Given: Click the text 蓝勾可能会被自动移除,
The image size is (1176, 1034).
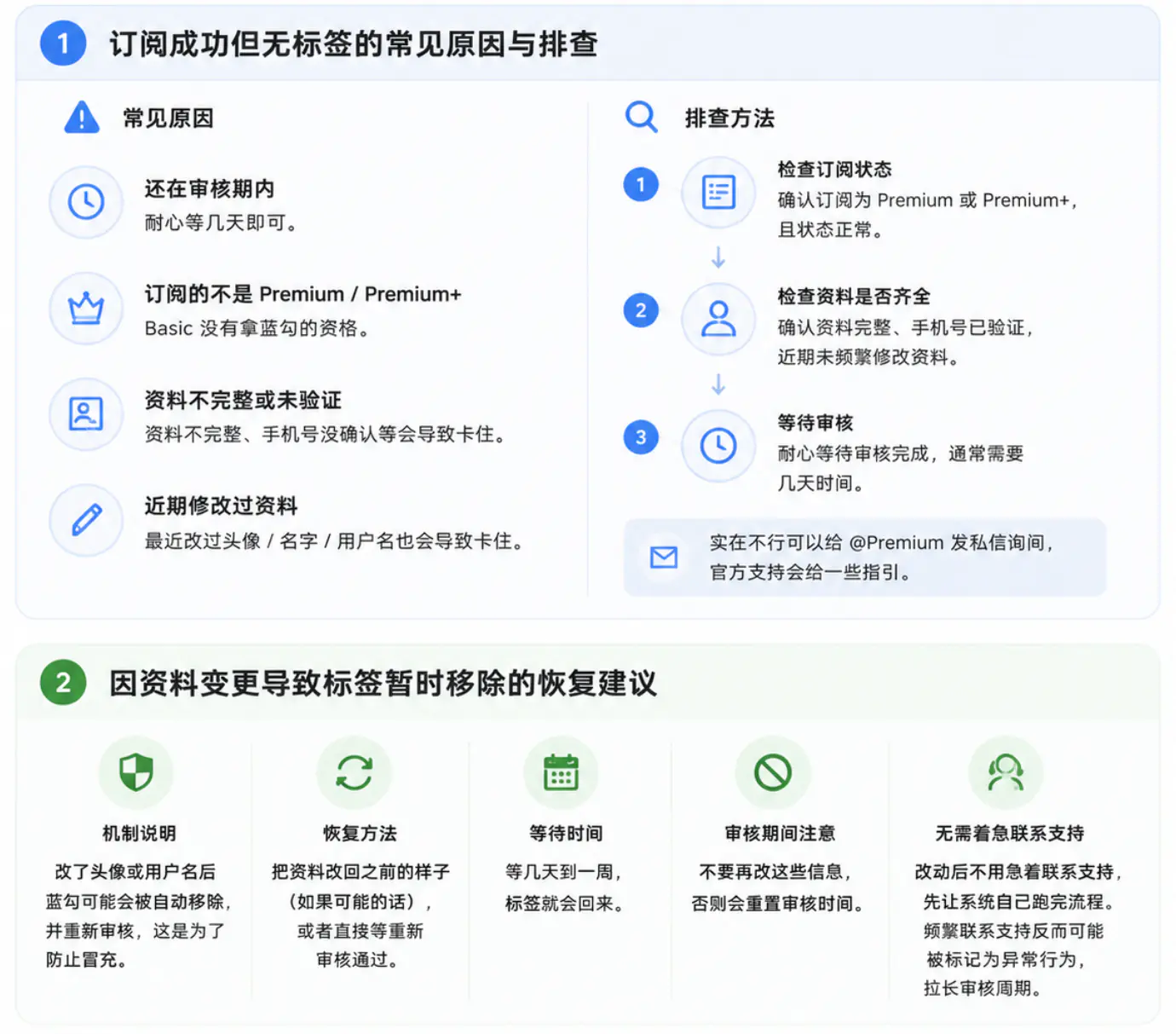Looking at the screenshot, I should [x=139, y=901].
